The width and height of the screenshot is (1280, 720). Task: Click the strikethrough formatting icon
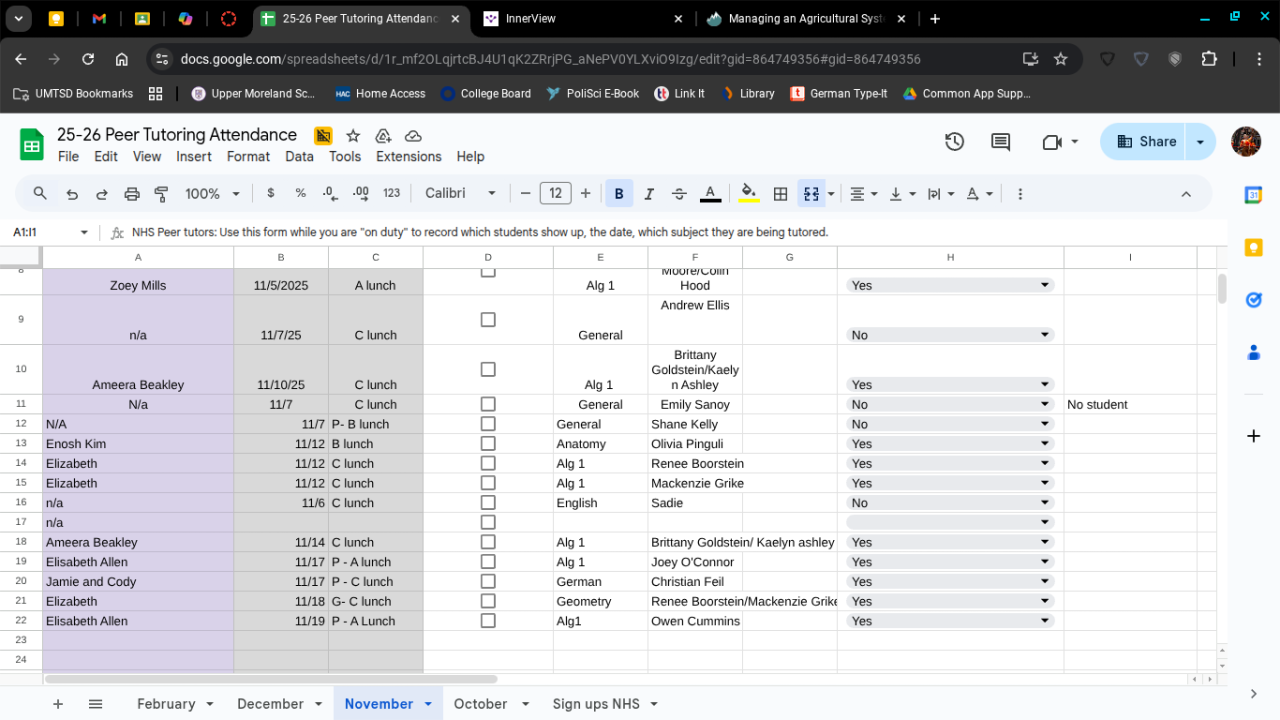coord(679,194)
